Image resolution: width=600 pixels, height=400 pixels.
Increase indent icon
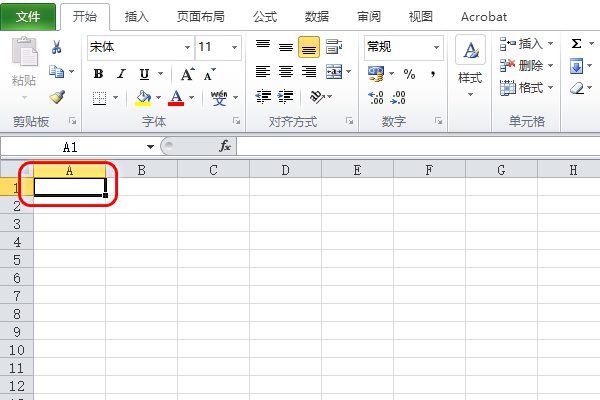coord(285,96)
